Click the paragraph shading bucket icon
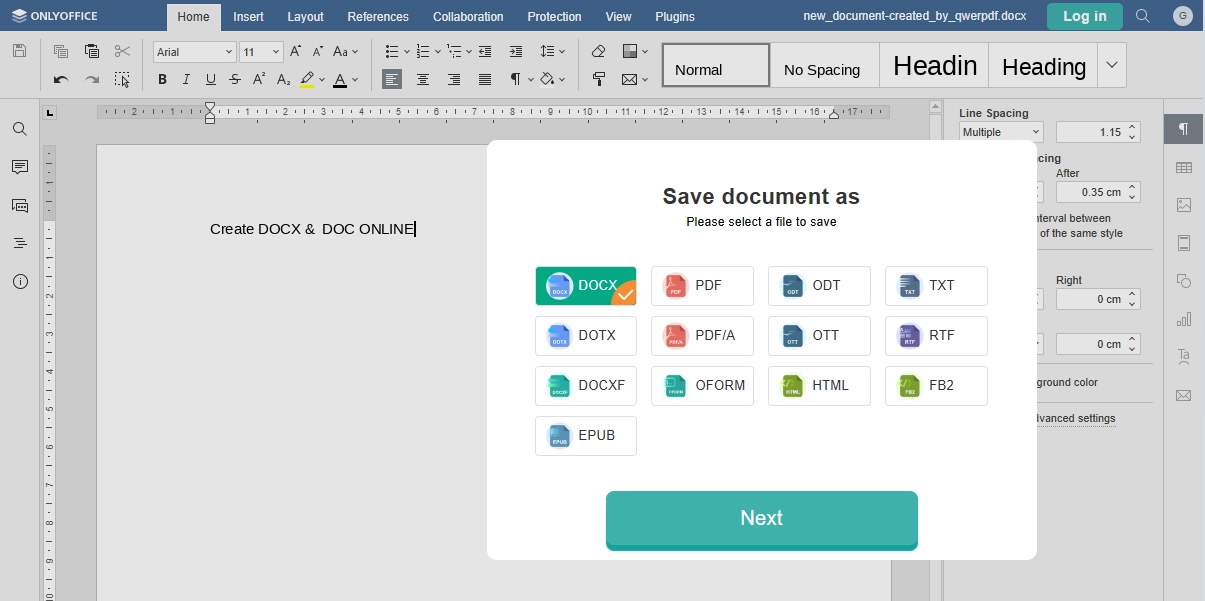Viewport: 1205px width, 601px height. tap(547, 79)
